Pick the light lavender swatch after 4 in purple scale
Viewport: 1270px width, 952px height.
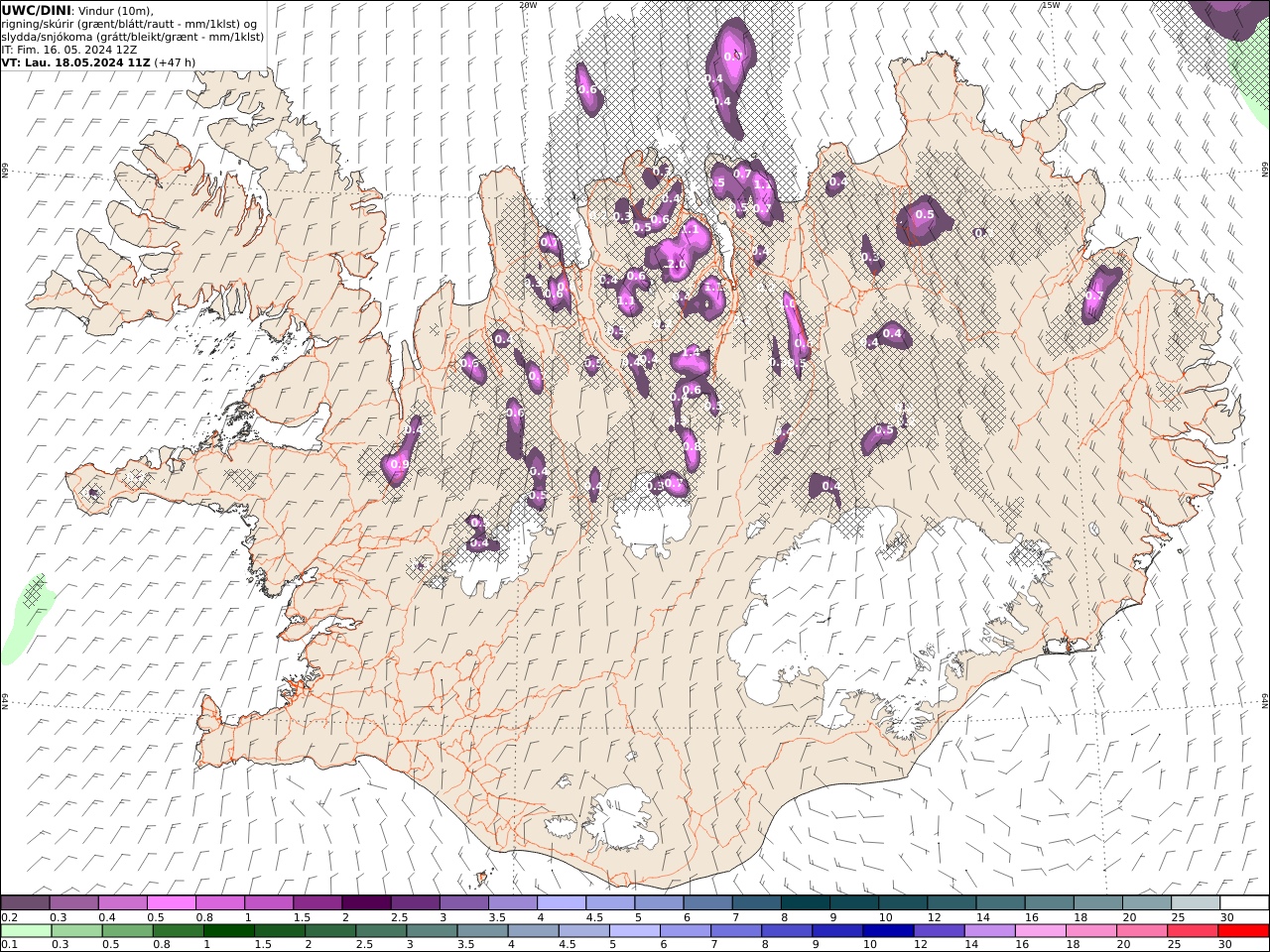[561, 903]
